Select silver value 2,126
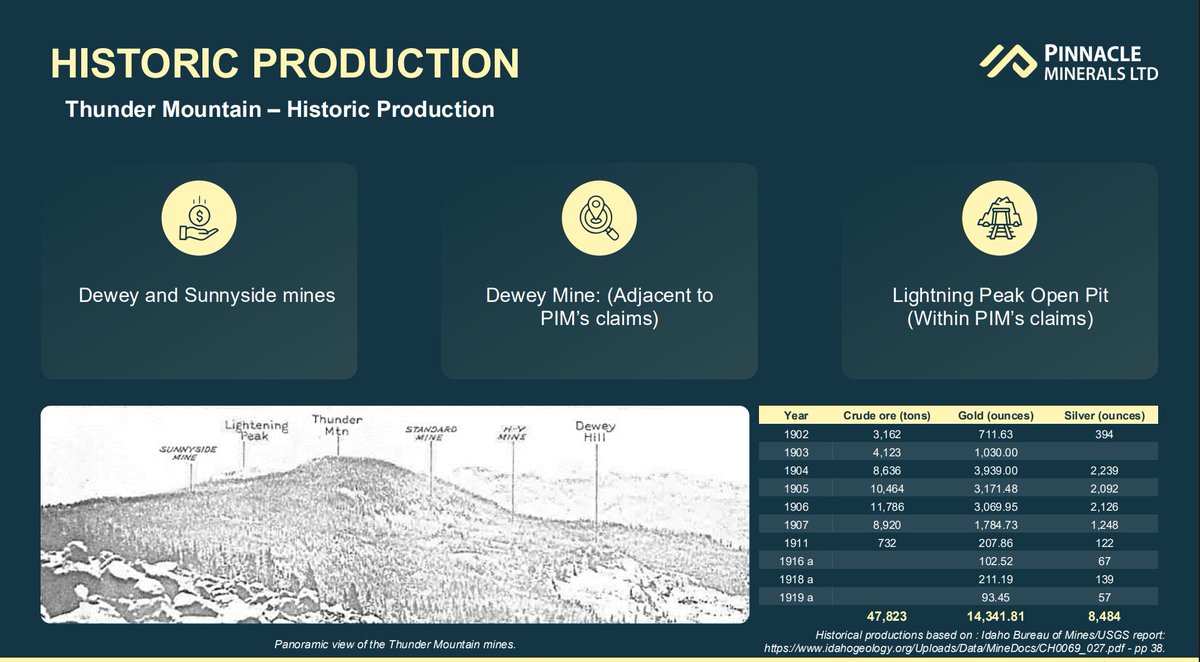The image size is (1200, 662). [x=1103, y=506]
